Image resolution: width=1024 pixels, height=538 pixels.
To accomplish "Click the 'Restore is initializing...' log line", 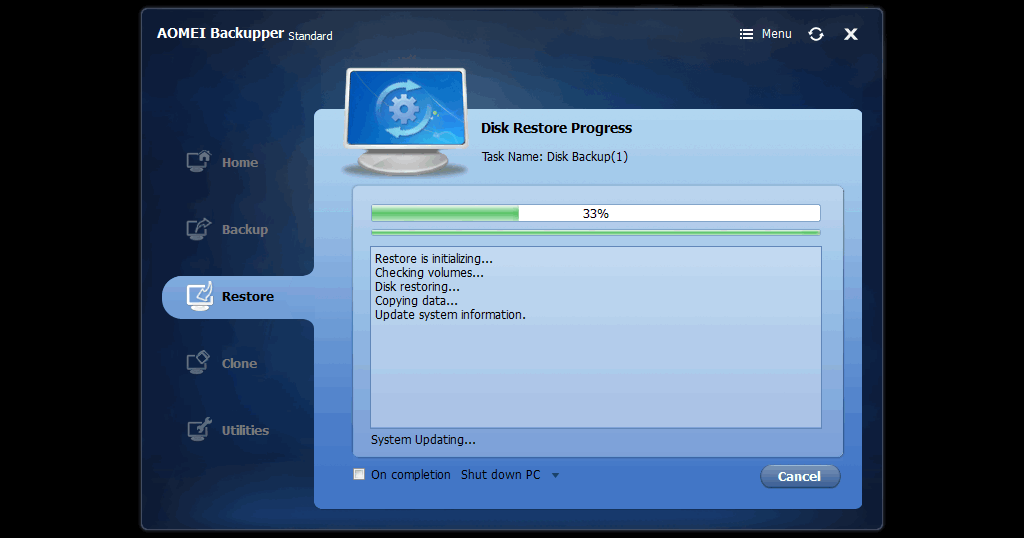I will [434, 259].
